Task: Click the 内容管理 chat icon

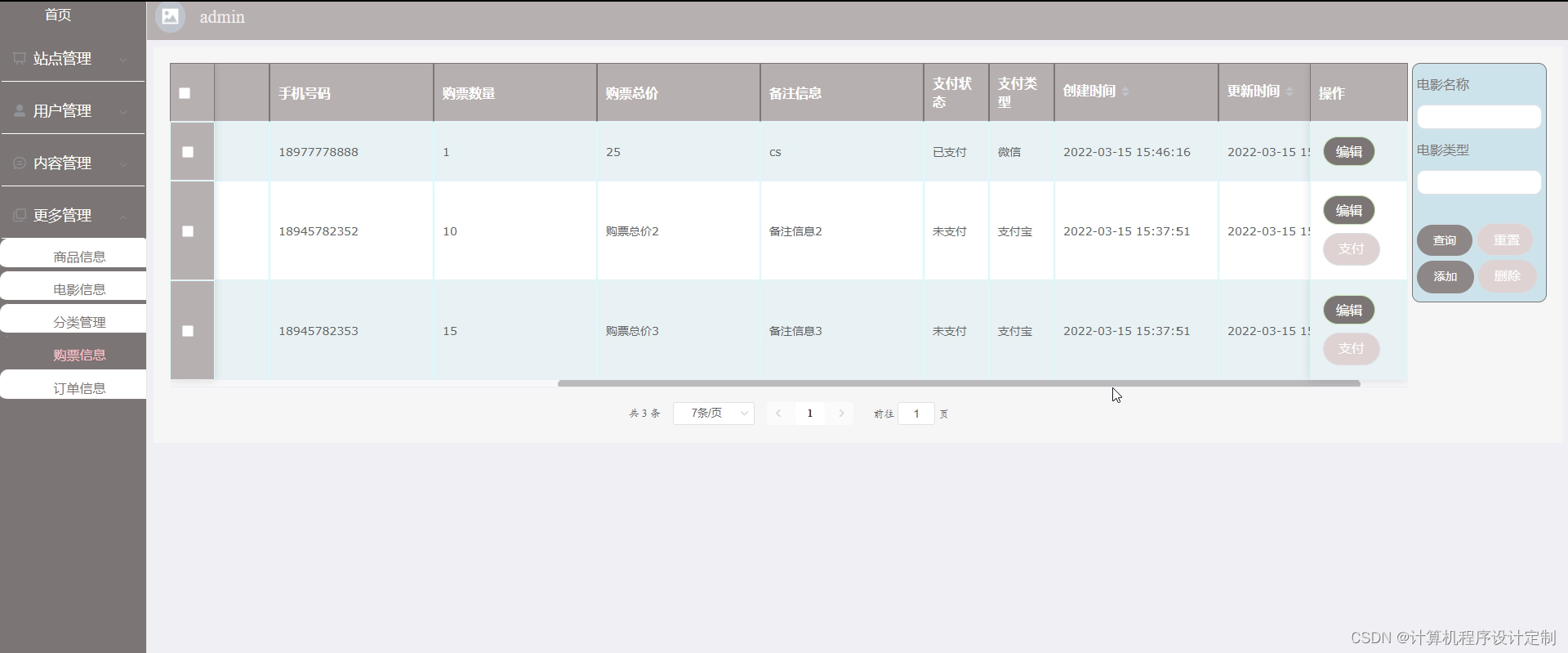Action: tap(20, 163)
